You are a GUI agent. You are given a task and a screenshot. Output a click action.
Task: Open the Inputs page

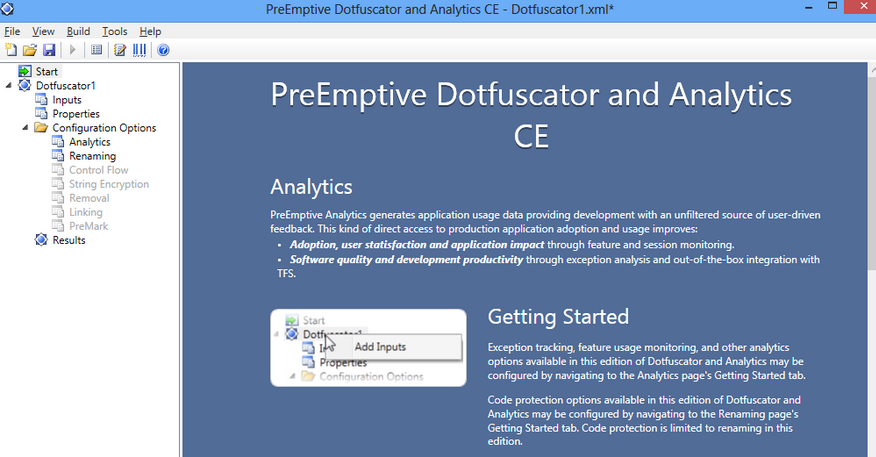tap(67, 99)
